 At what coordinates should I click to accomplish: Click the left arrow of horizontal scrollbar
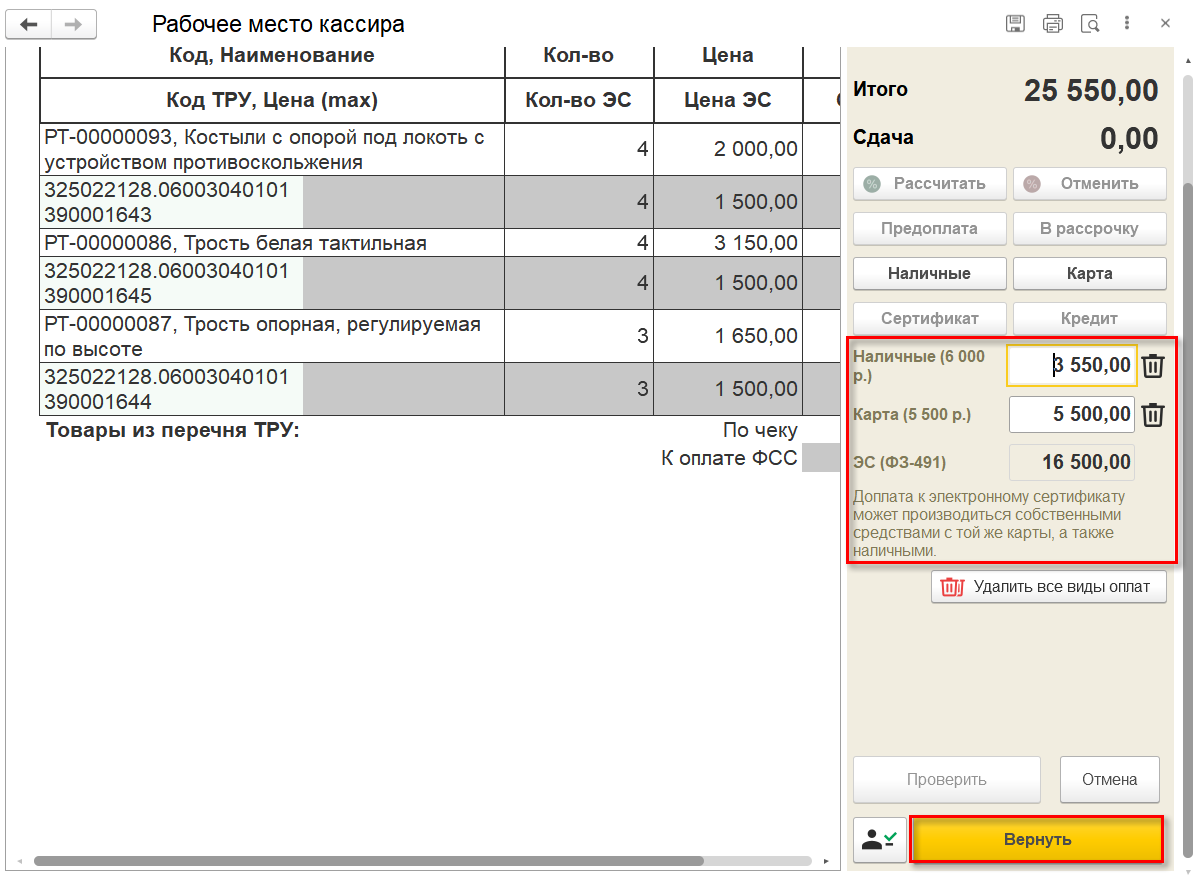click(x=20, y=861)
